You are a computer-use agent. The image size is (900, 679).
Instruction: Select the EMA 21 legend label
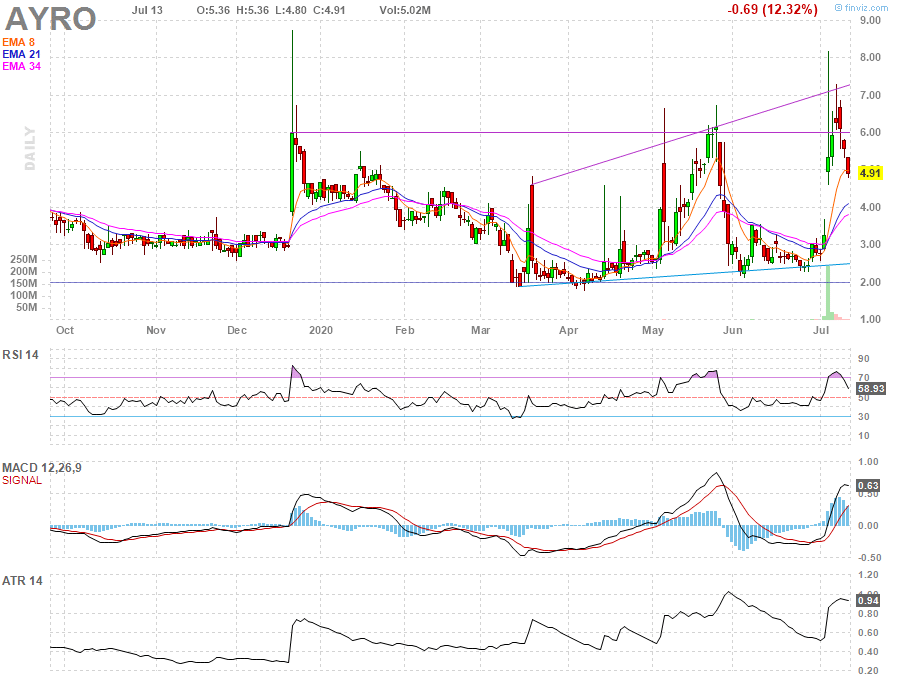click(21, 55)
